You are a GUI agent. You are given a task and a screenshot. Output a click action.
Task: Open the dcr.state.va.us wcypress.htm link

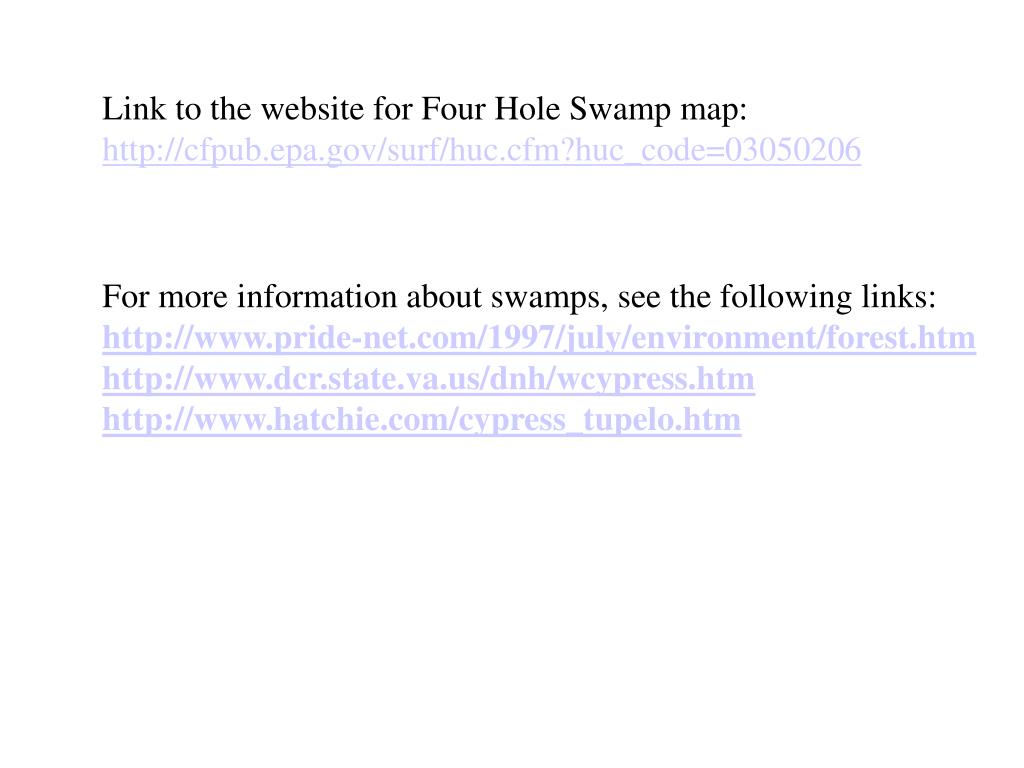click(x=428, y=379)
